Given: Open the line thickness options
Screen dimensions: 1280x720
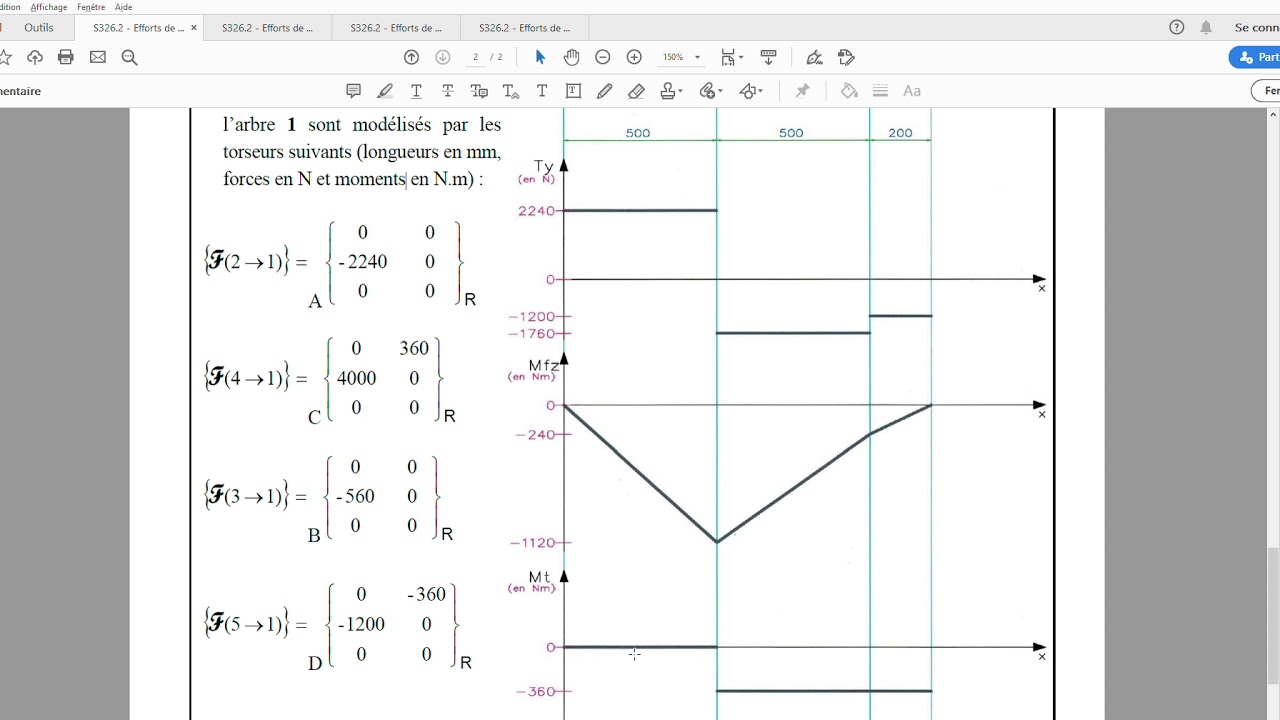Looking at the screenshot, I should [880, 91].
